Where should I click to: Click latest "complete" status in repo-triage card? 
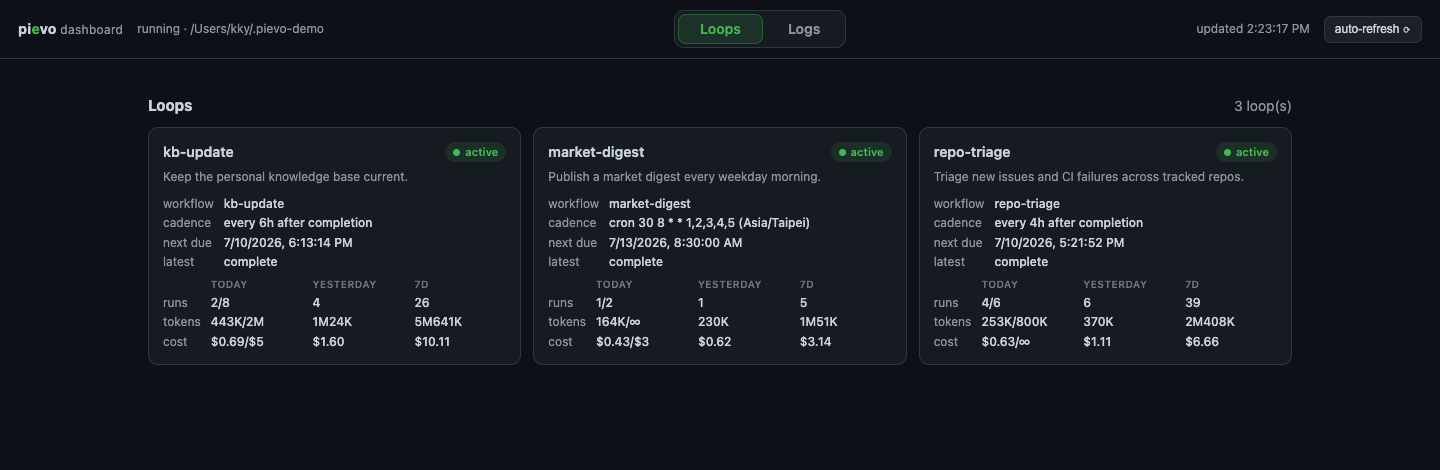click(1021, 262)
